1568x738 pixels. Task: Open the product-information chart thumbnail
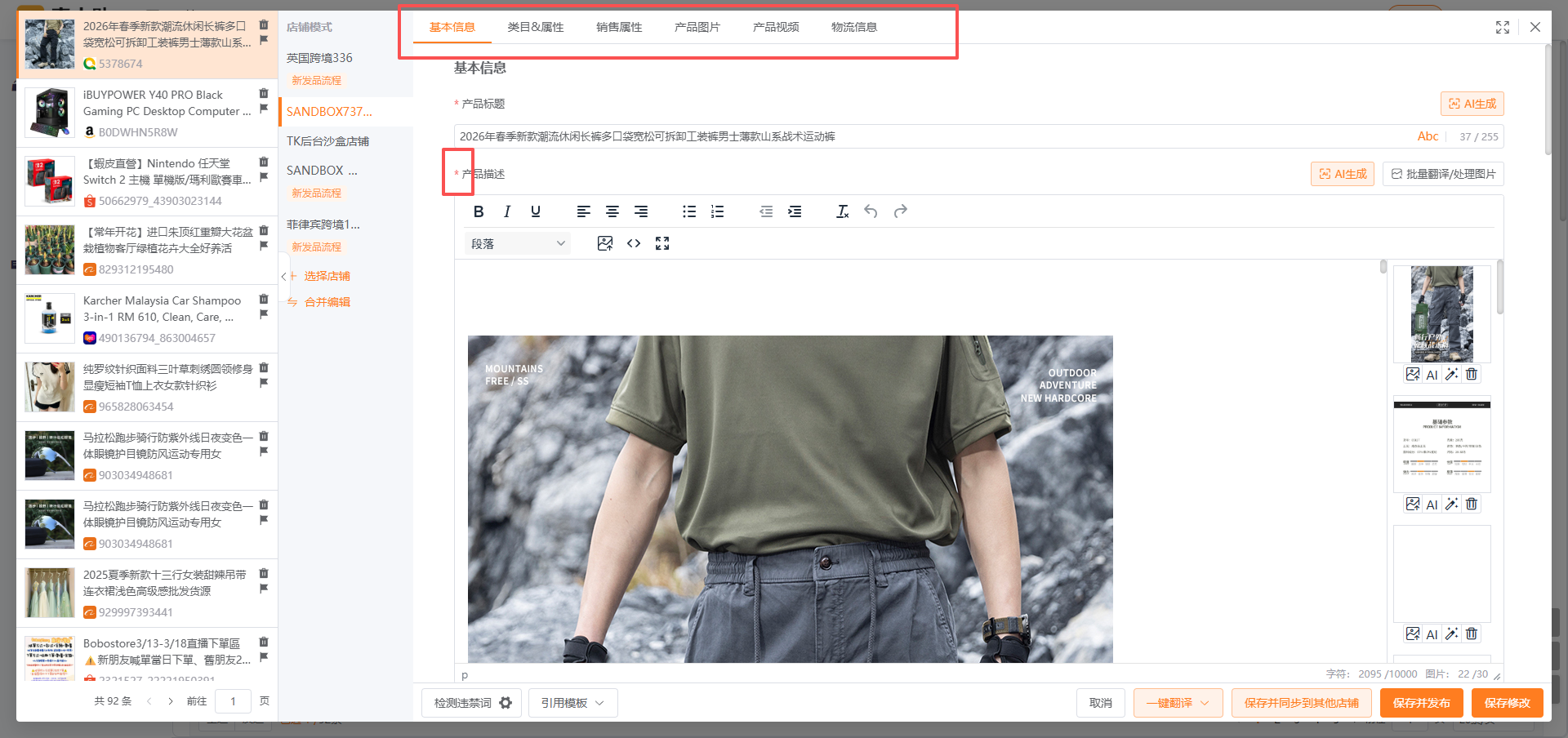[1442, 444]
